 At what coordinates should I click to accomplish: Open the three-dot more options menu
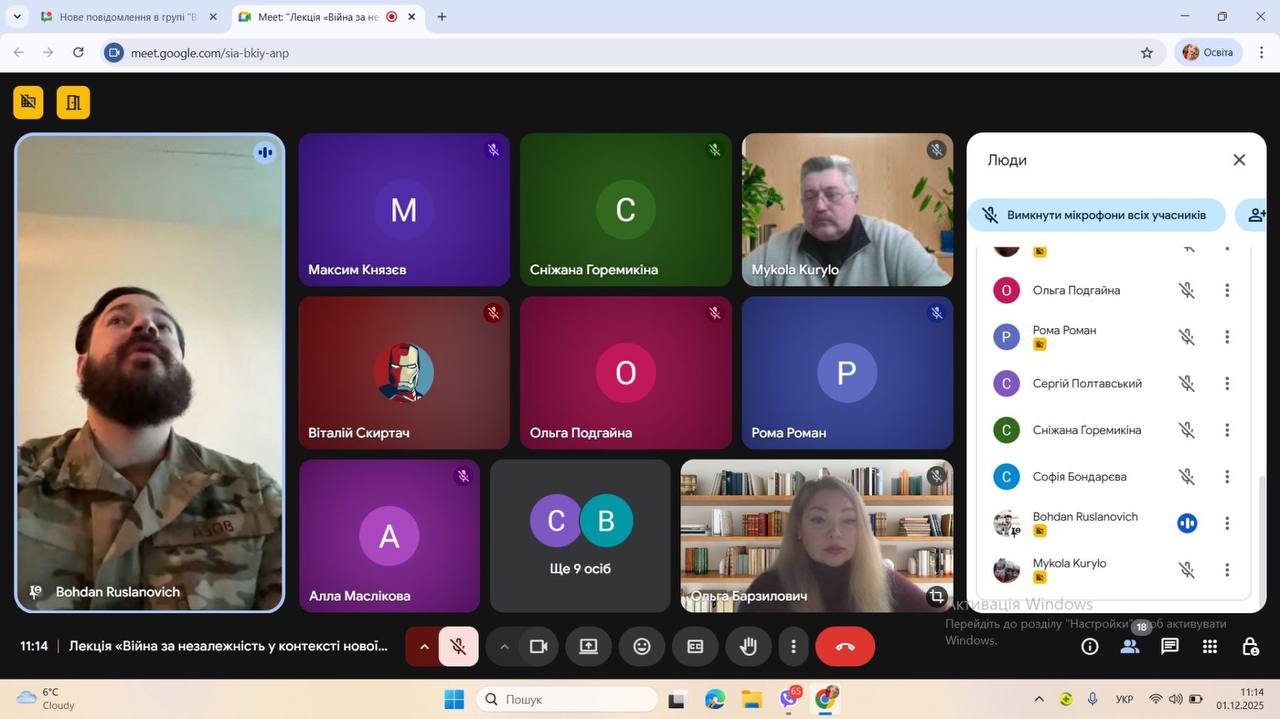tap(793, 647)
